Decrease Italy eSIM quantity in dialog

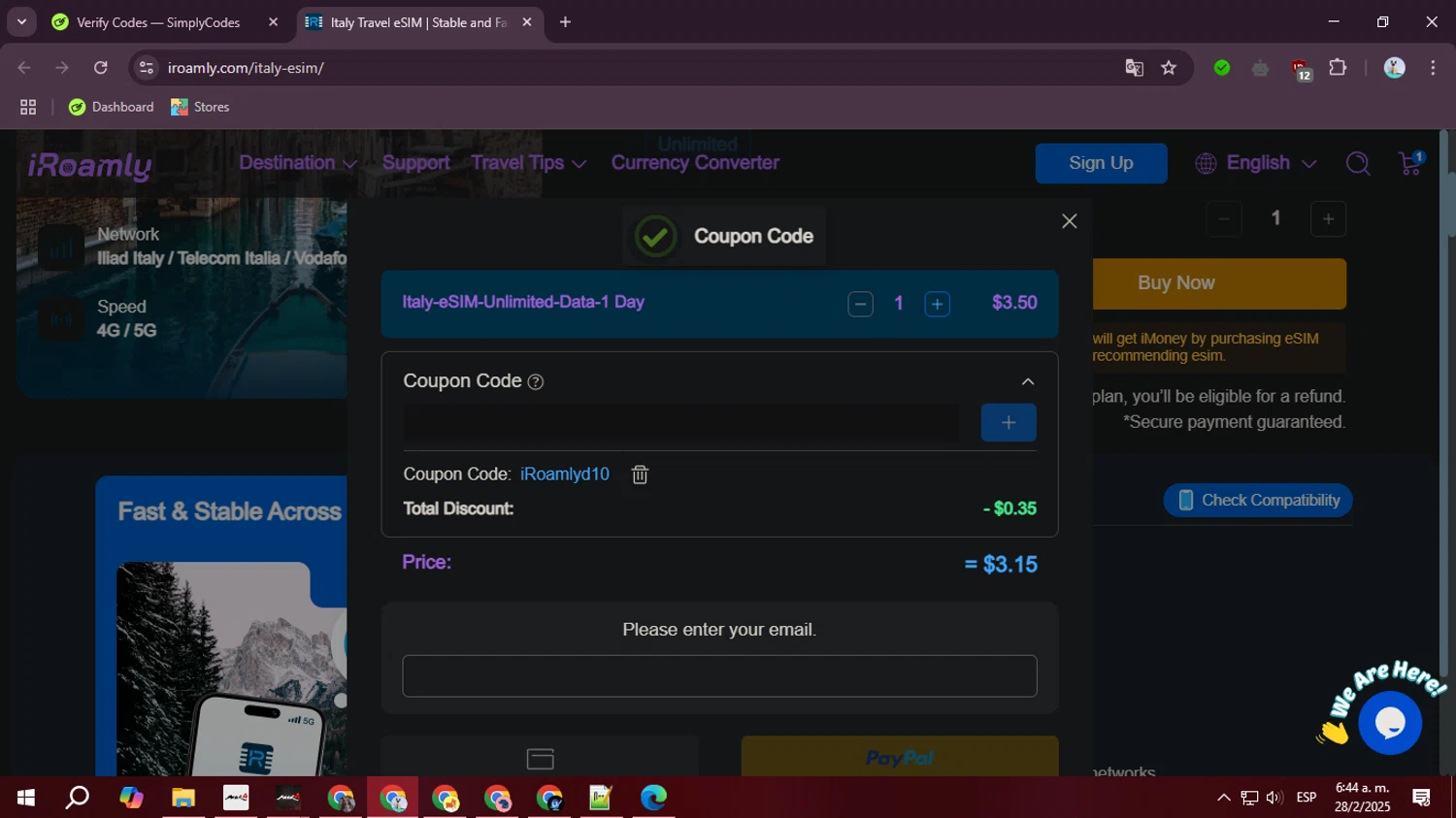point(860,304)
